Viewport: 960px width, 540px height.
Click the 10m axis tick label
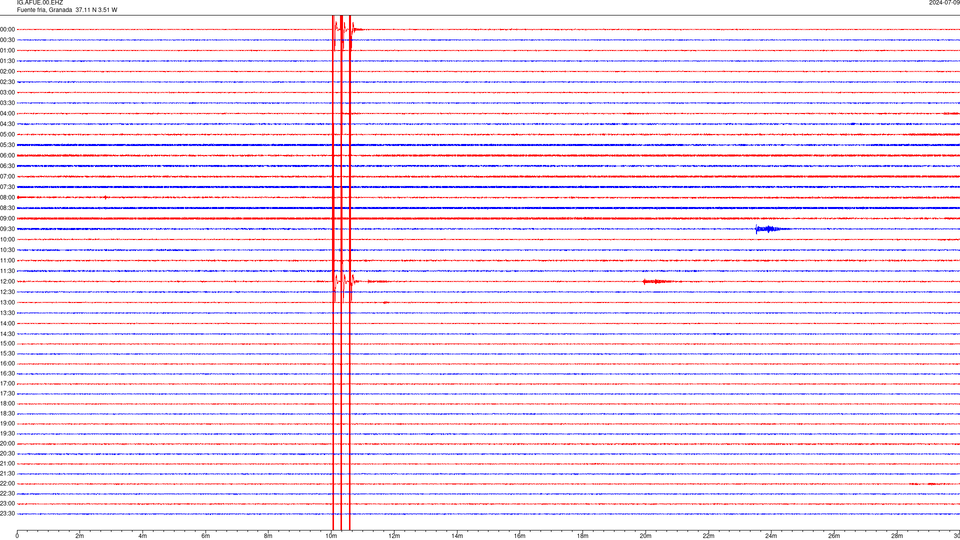(x=331, y=536)
